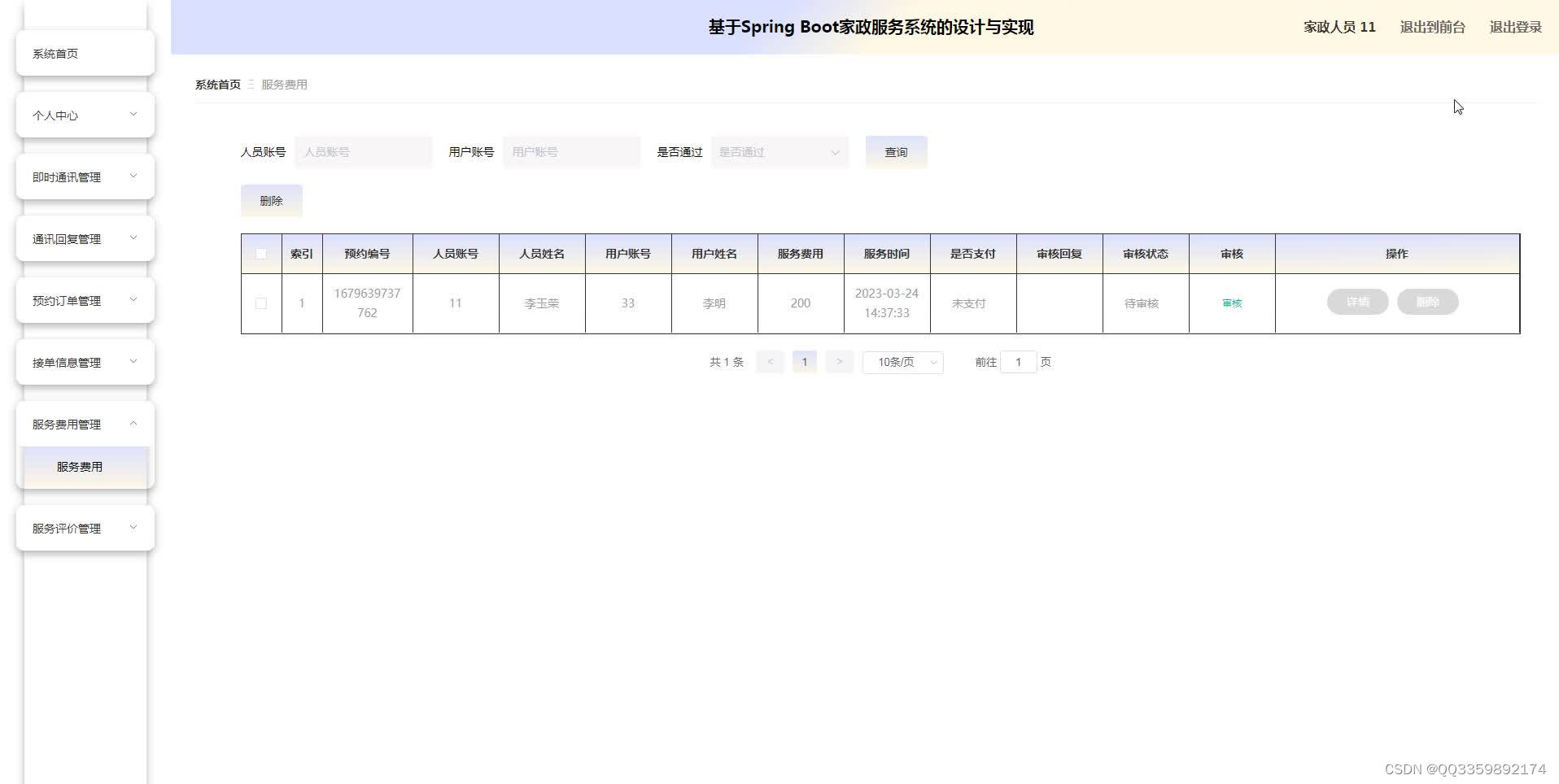Viewport: 1559px width, 784px height.
Task: Click the 李明 user name cell
Action: (x=714, y=303)
